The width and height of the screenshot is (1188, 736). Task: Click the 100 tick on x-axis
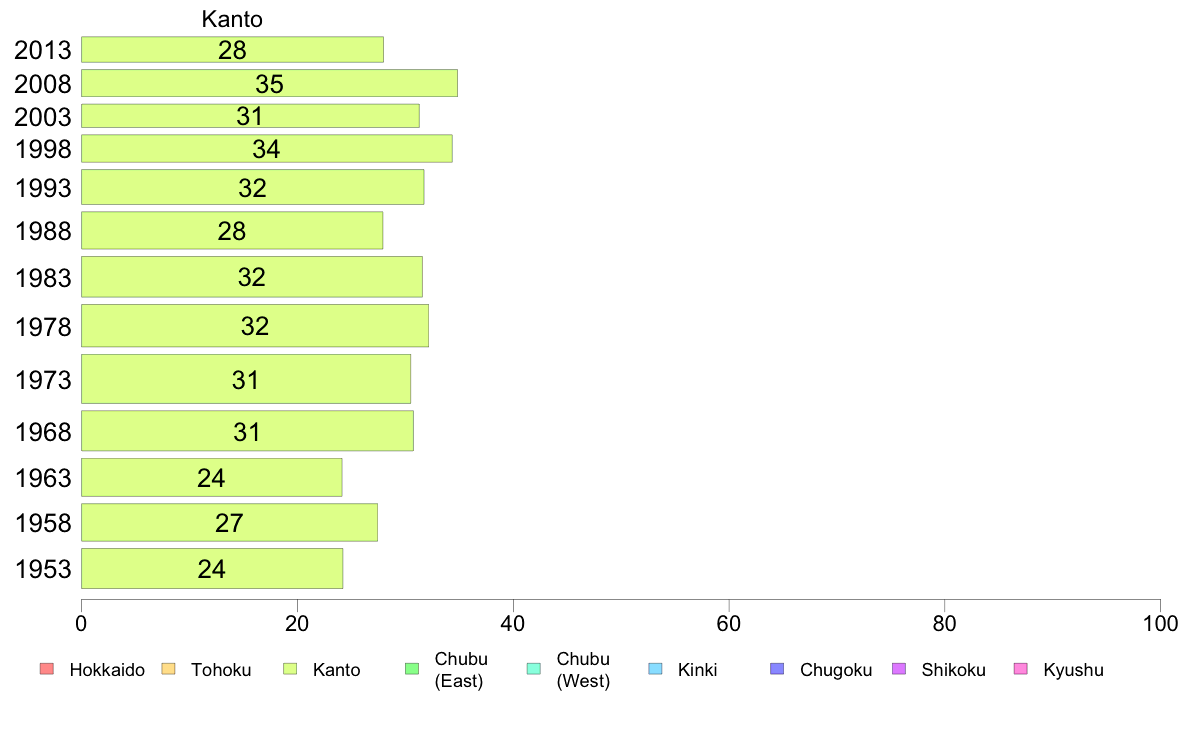[x=1160, y=624]
